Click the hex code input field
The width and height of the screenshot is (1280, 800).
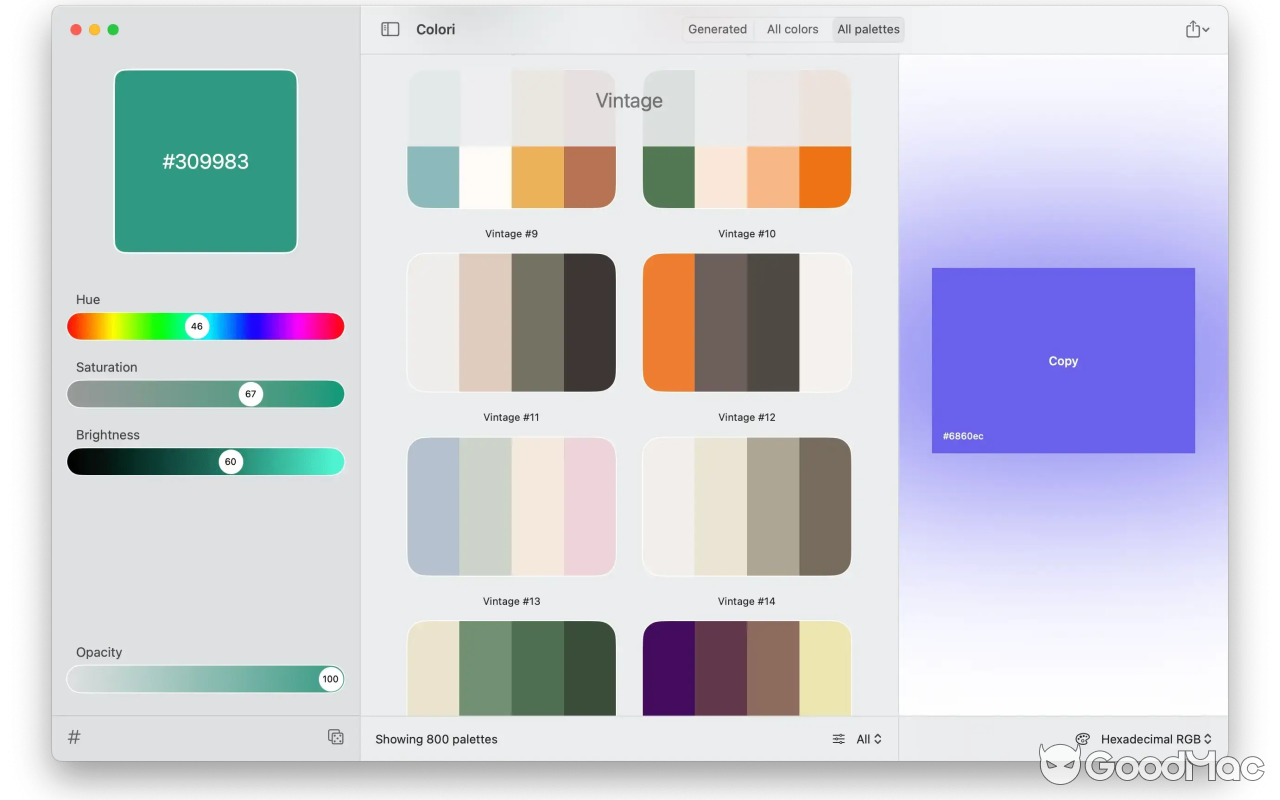click(180, 737)
